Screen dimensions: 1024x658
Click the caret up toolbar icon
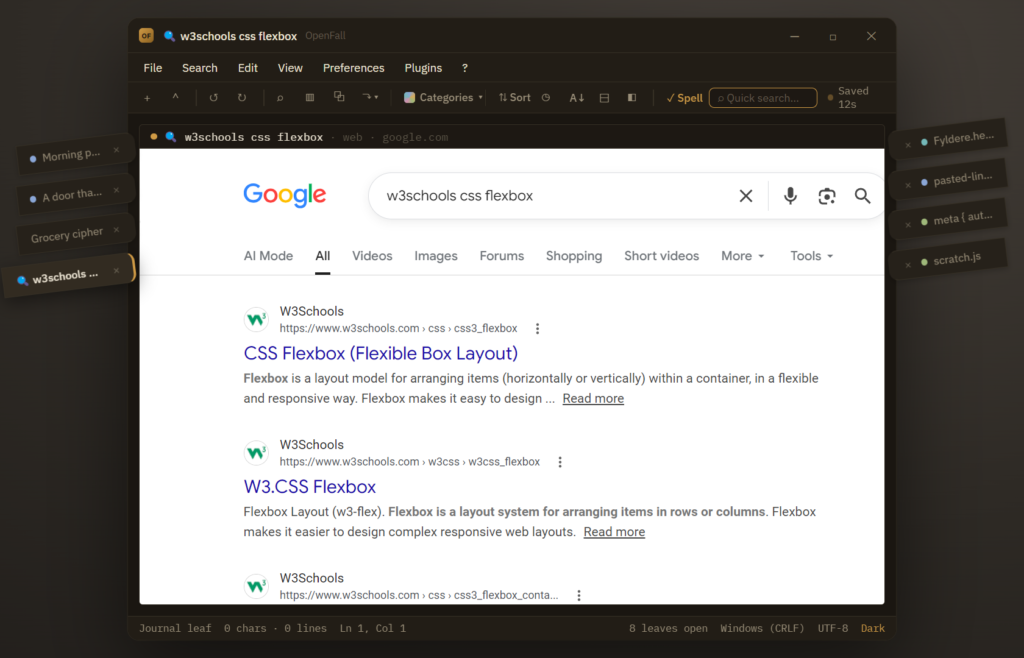coord(175,97)
